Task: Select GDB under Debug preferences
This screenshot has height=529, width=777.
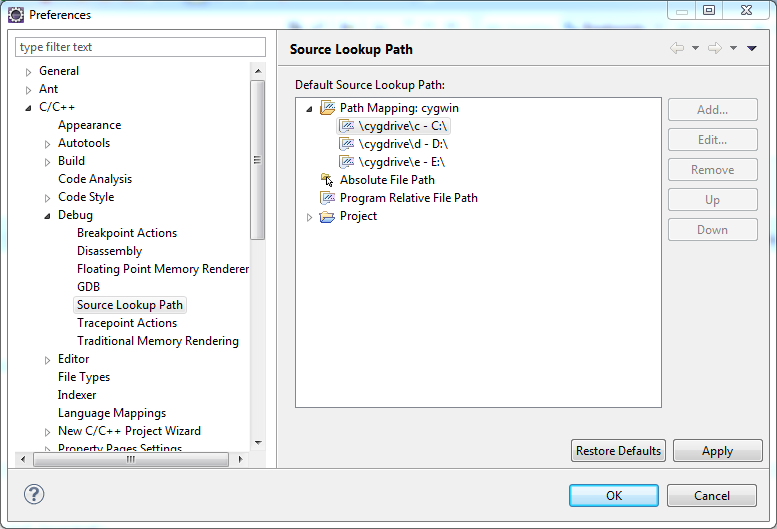Action: 88,287
